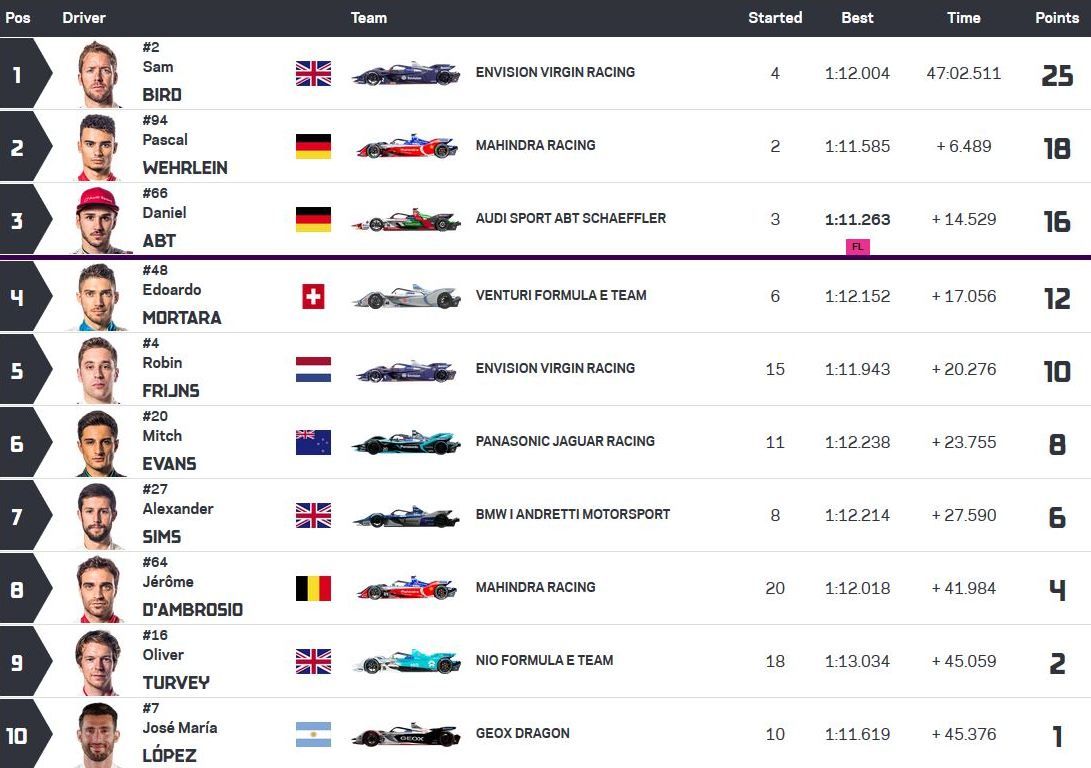Click the NIO Formula E car image
The image size is (1091, 768).
tap(406, 661)
